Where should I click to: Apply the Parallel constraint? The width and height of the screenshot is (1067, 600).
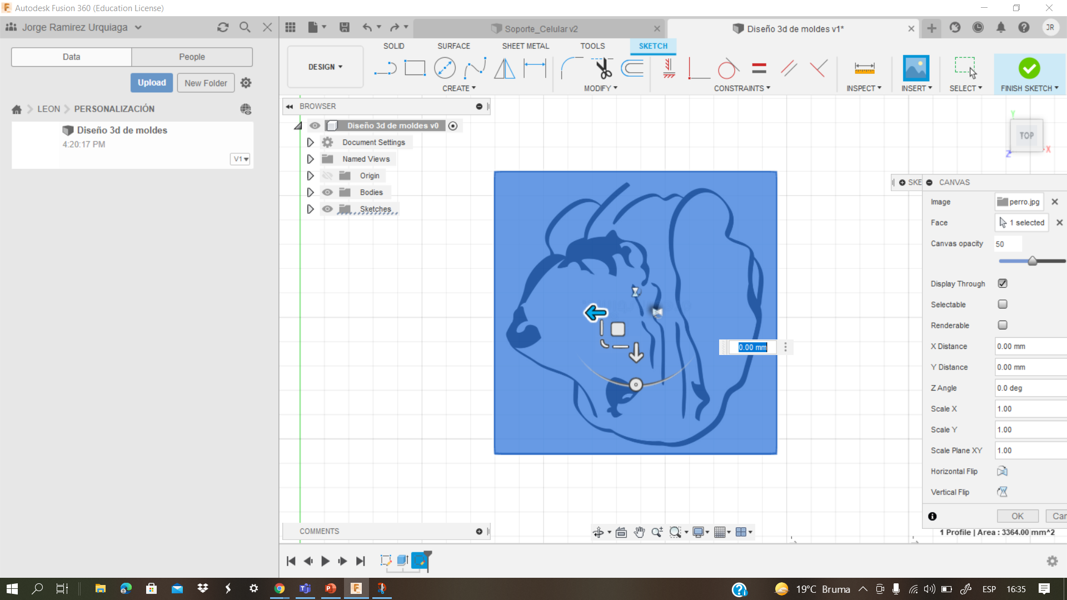(789, 68)
